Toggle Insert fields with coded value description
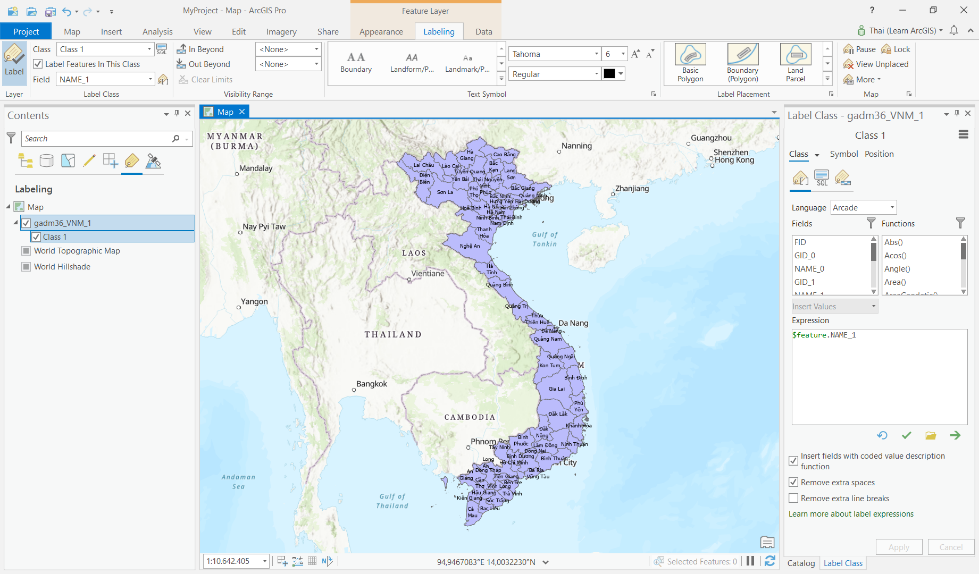979x574 pixels. 793,461
